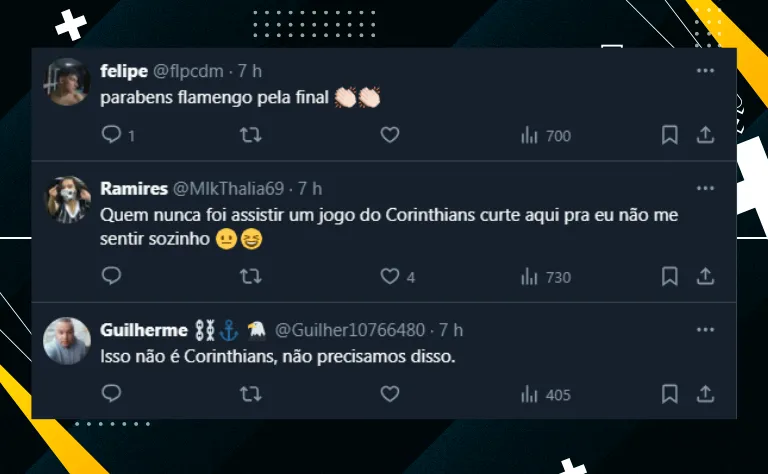Share the Ramires tweet
The height and width of the screenshot is (474, 768).
(x=705, y=276)
